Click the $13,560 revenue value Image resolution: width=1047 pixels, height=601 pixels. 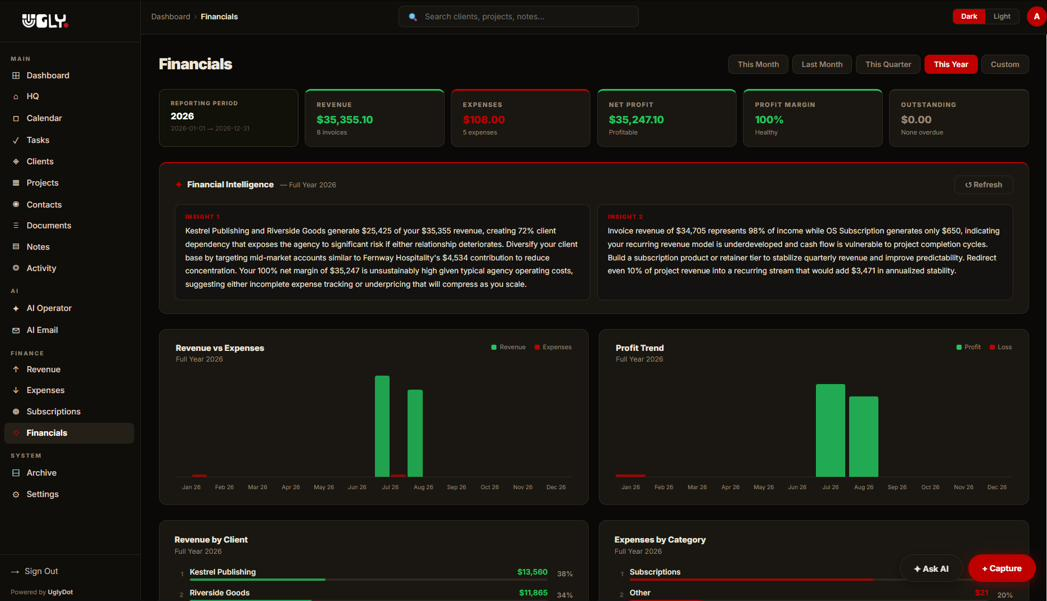point(532,572)
